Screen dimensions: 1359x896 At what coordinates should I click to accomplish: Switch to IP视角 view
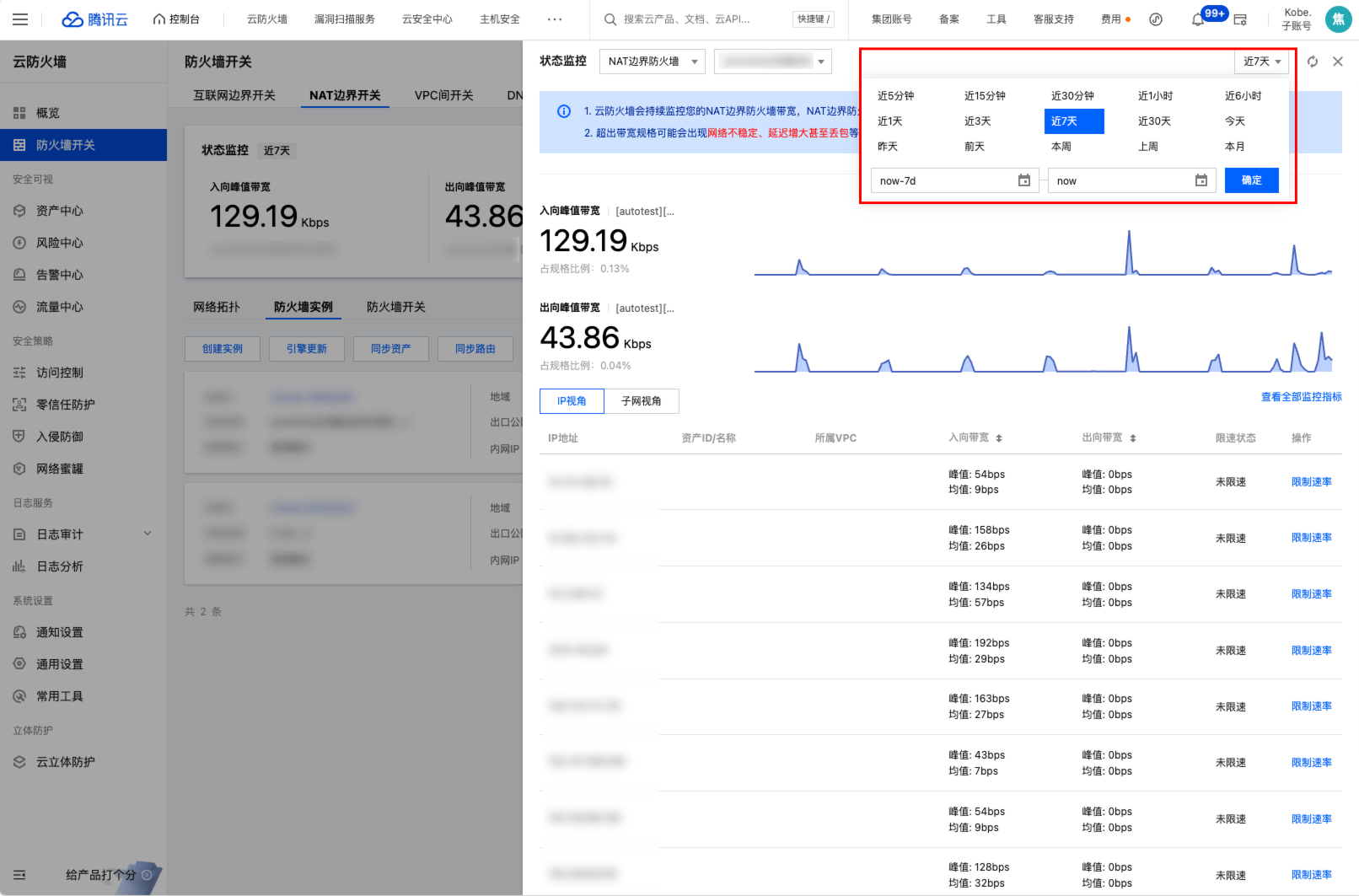572,401
